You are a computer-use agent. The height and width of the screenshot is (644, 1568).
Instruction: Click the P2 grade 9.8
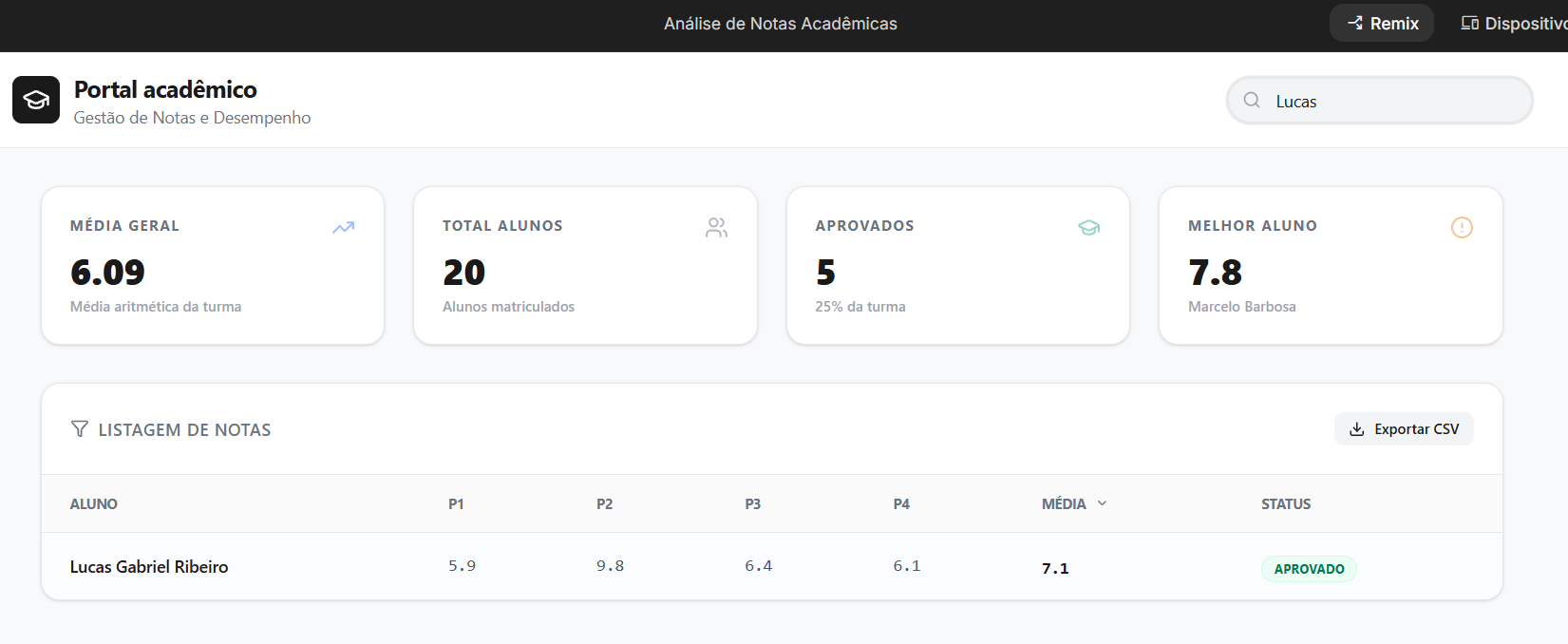[611, 566]
